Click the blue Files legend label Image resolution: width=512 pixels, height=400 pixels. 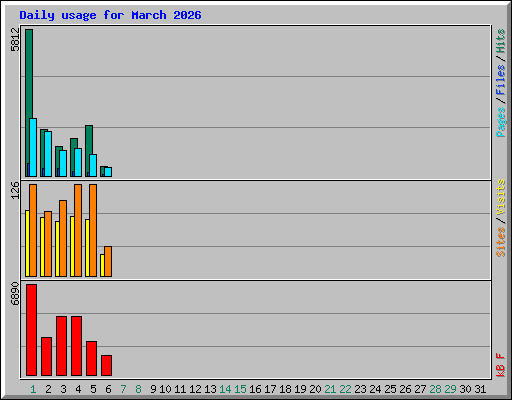pyautogui.click(x=500, y=80)
